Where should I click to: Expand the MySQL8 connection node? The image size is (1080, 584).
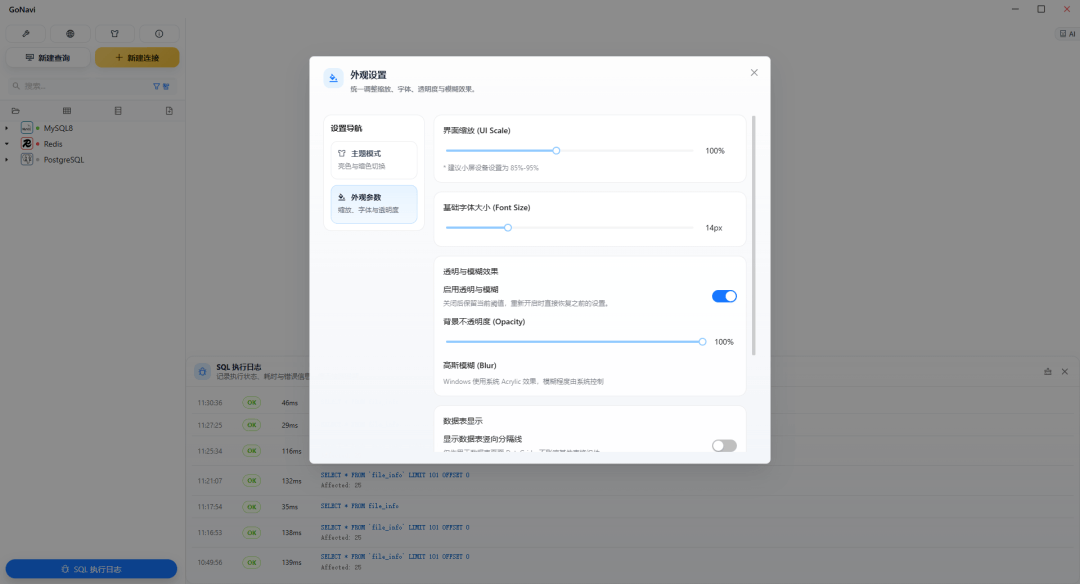[x=7, y=128]
